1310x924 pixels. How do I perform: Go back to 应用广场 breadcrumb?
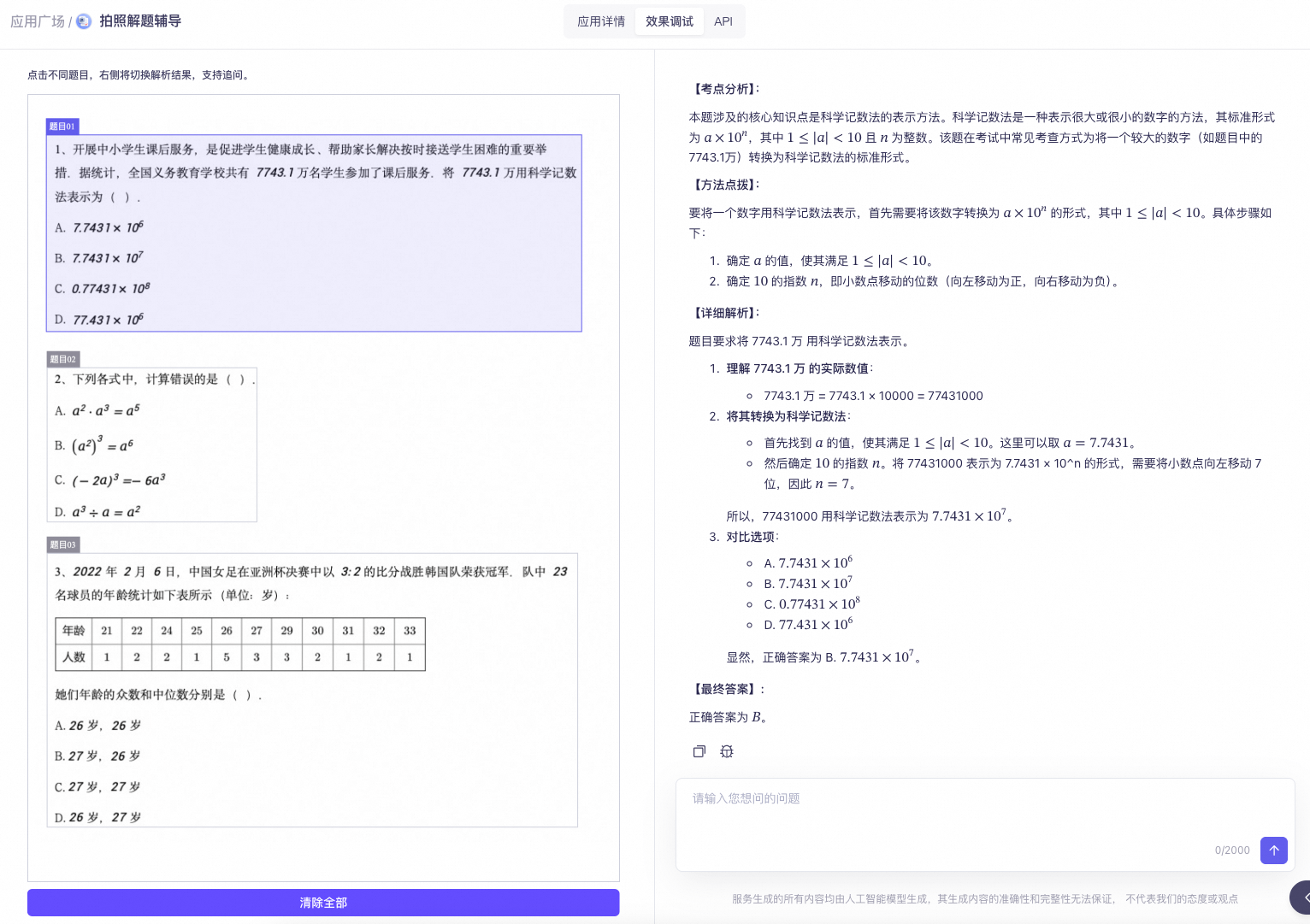pyautogui.click(x=38, y=21)
